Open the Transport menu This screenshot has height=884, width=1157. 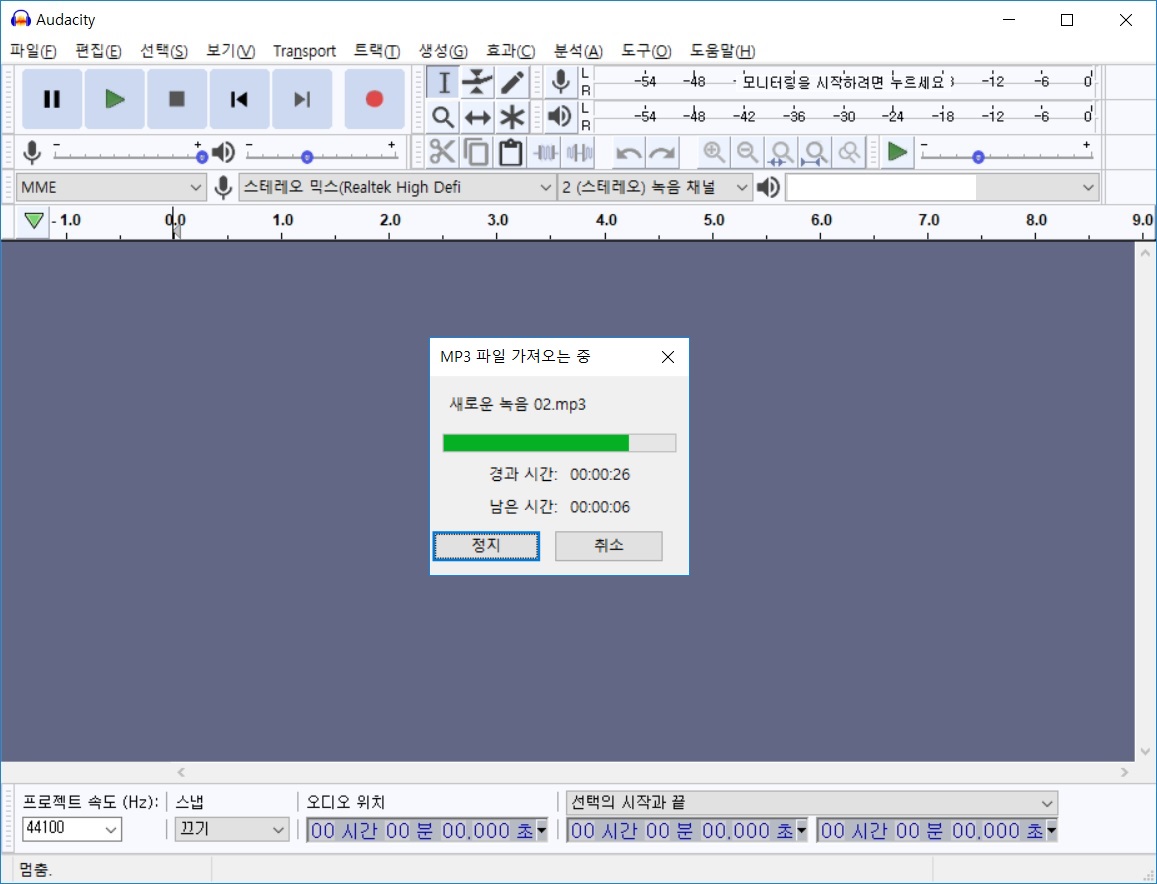[304, 51]
